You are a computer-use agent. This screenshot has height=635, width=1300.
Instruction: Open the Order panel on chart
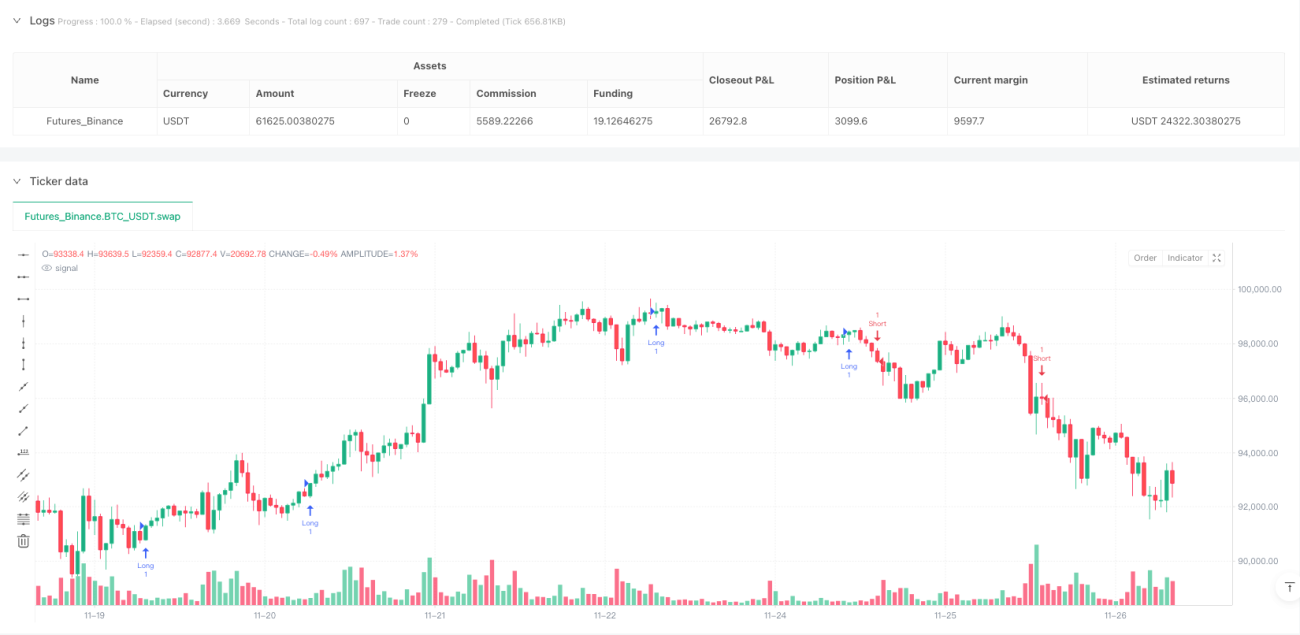tap(1145, 258)
